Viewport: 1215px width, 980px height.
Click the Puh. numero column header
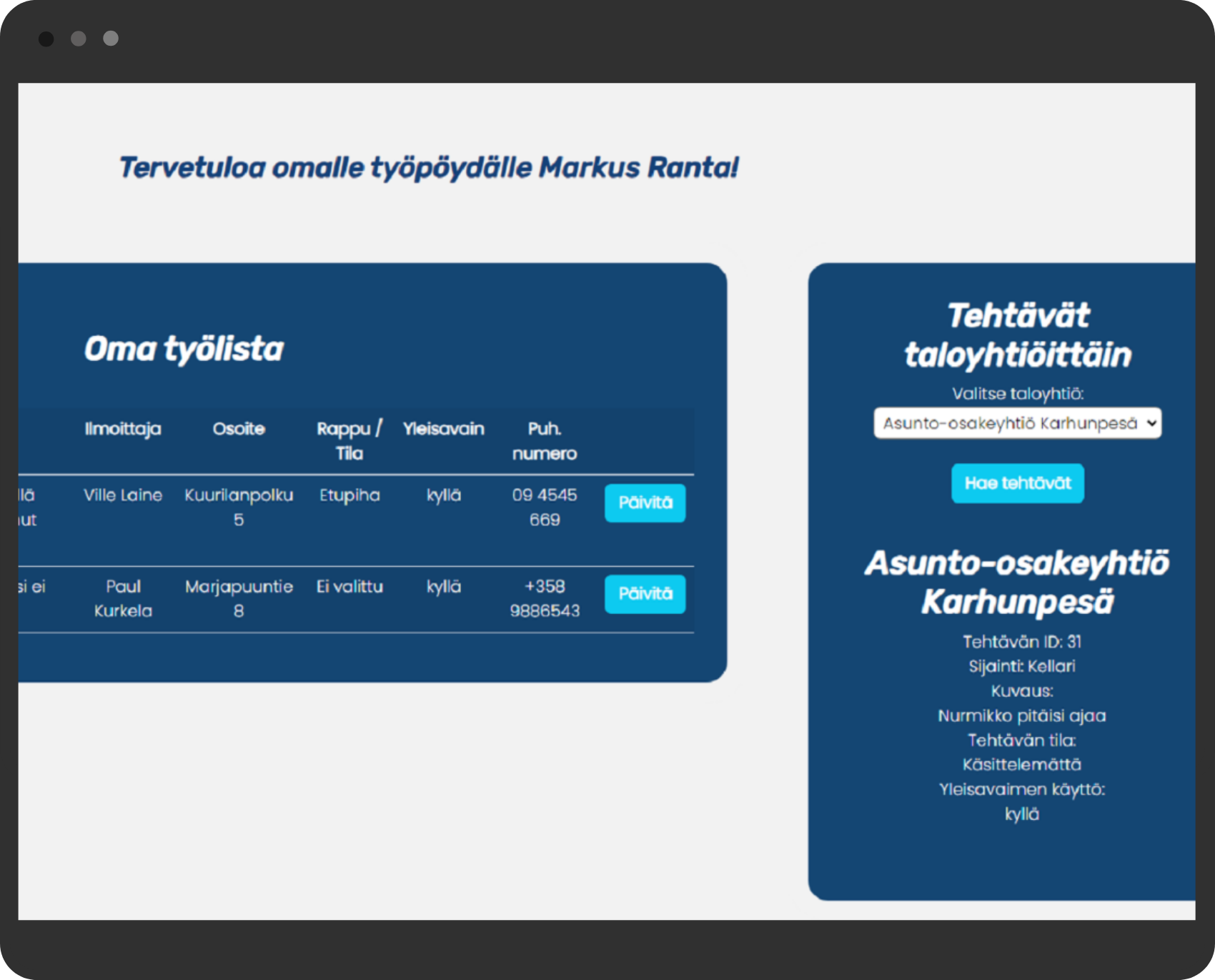(545, 441)
